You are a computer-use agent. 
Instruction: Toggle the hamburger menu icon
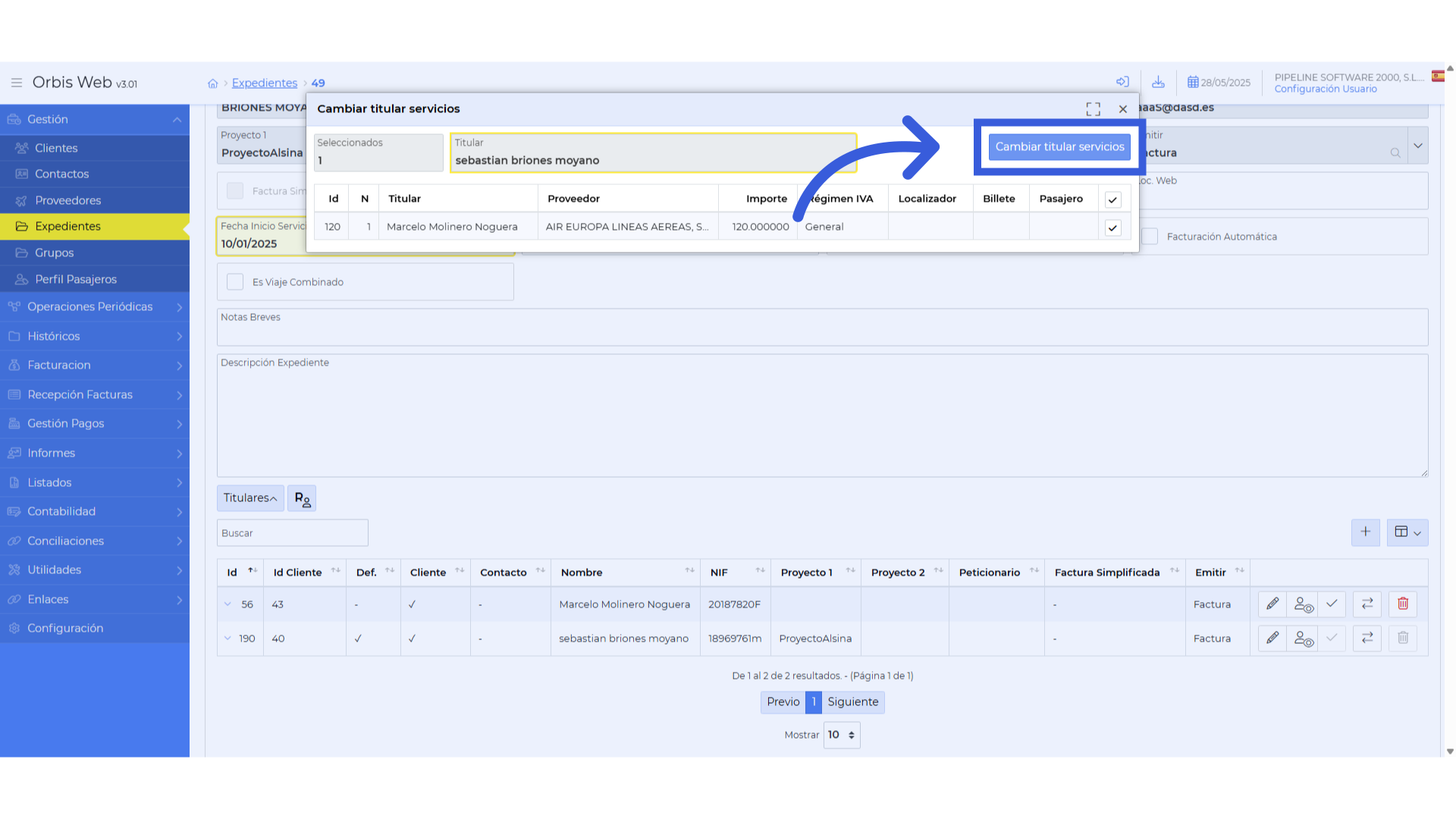click(x=16, y=83)
